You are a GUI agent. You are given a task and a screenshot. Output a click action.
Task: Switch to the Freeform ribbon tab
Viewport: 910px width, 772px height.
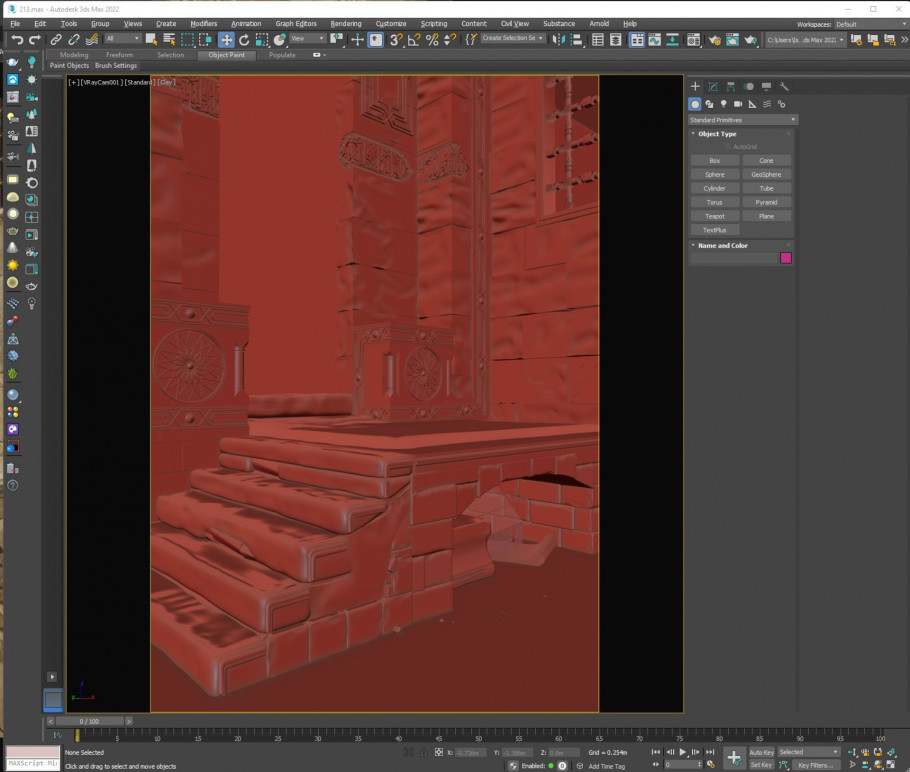(120, 55)
